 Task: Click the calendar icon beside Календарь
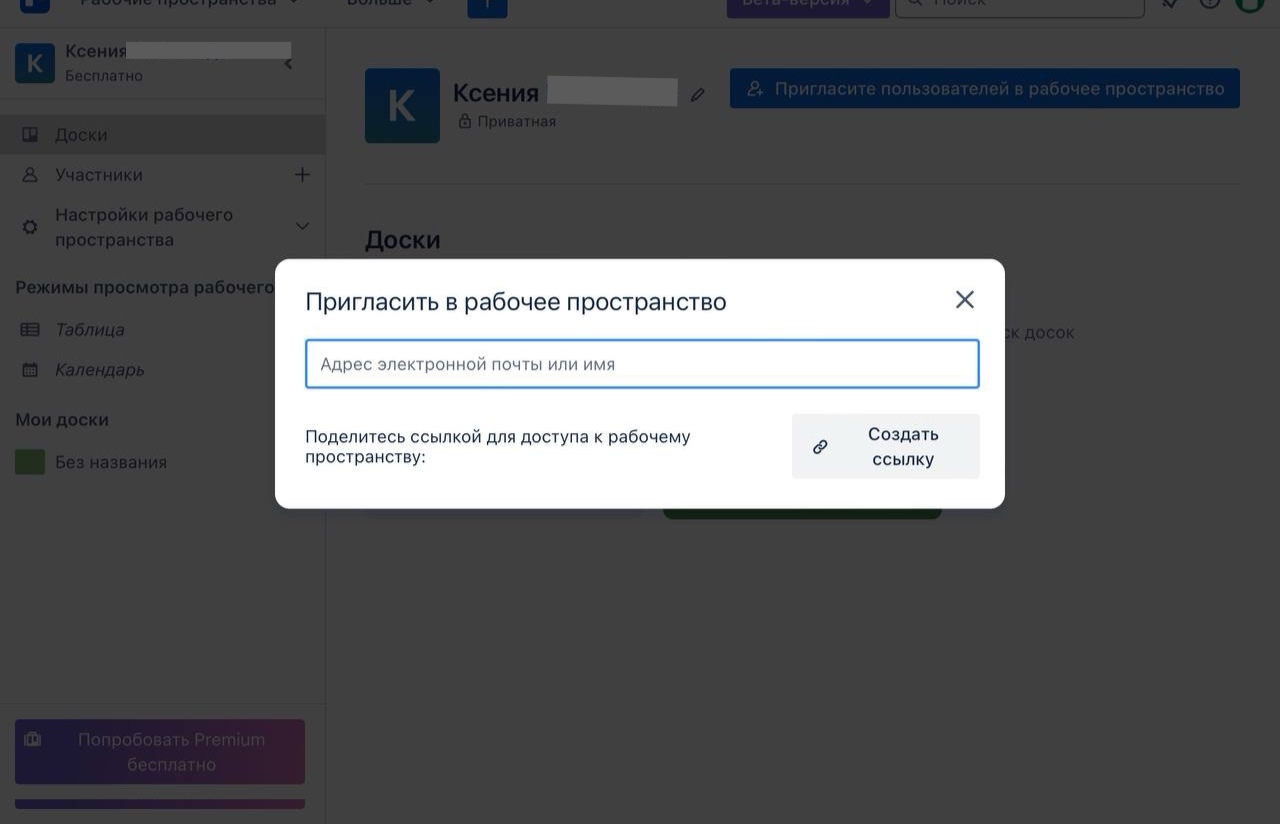(30, 370)
